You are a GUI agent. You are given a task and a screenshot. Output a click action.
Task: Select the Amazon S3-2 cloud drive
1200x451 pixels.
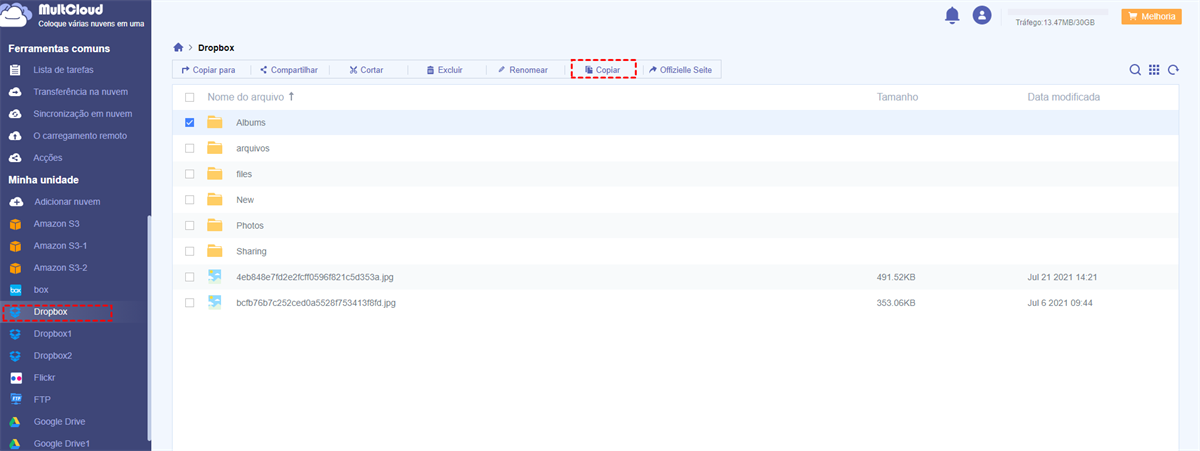click(60, 268)
